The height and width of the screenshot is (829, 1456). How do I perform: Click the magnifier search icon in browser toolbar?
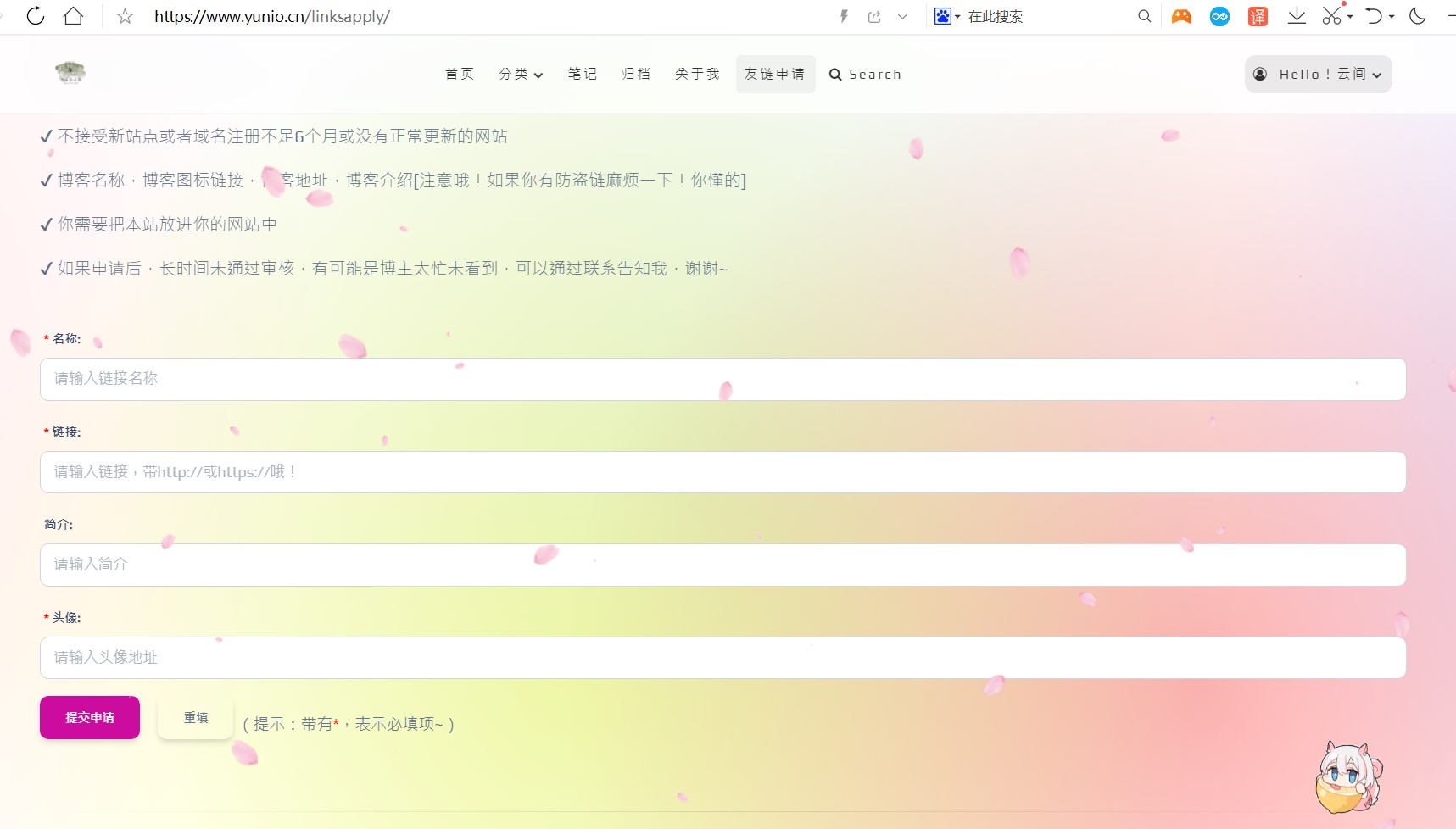point(1144,16)
